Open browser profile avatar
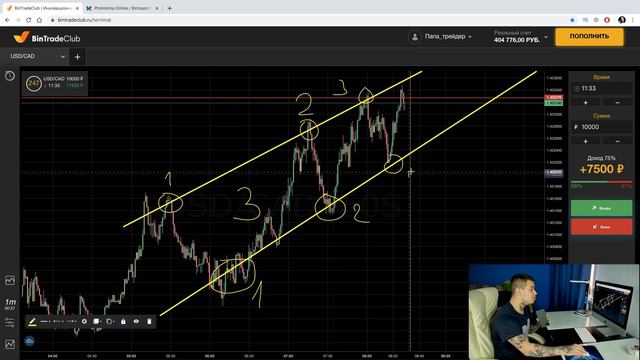This screenshot has height=360, width=640. click(x=622, y=20)
